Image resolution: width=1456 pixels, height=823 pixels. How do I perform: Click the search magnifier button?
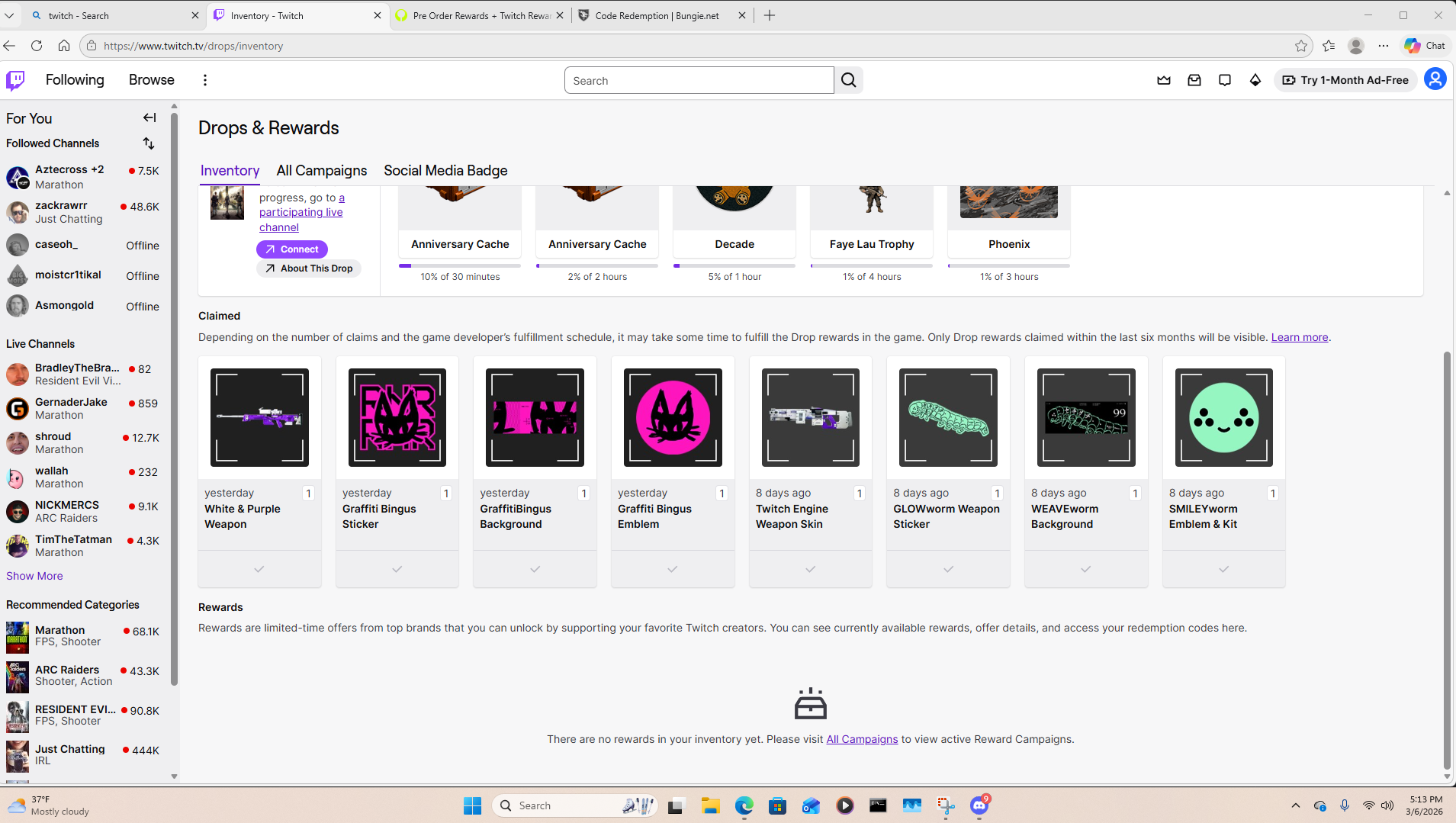(849, 80)
